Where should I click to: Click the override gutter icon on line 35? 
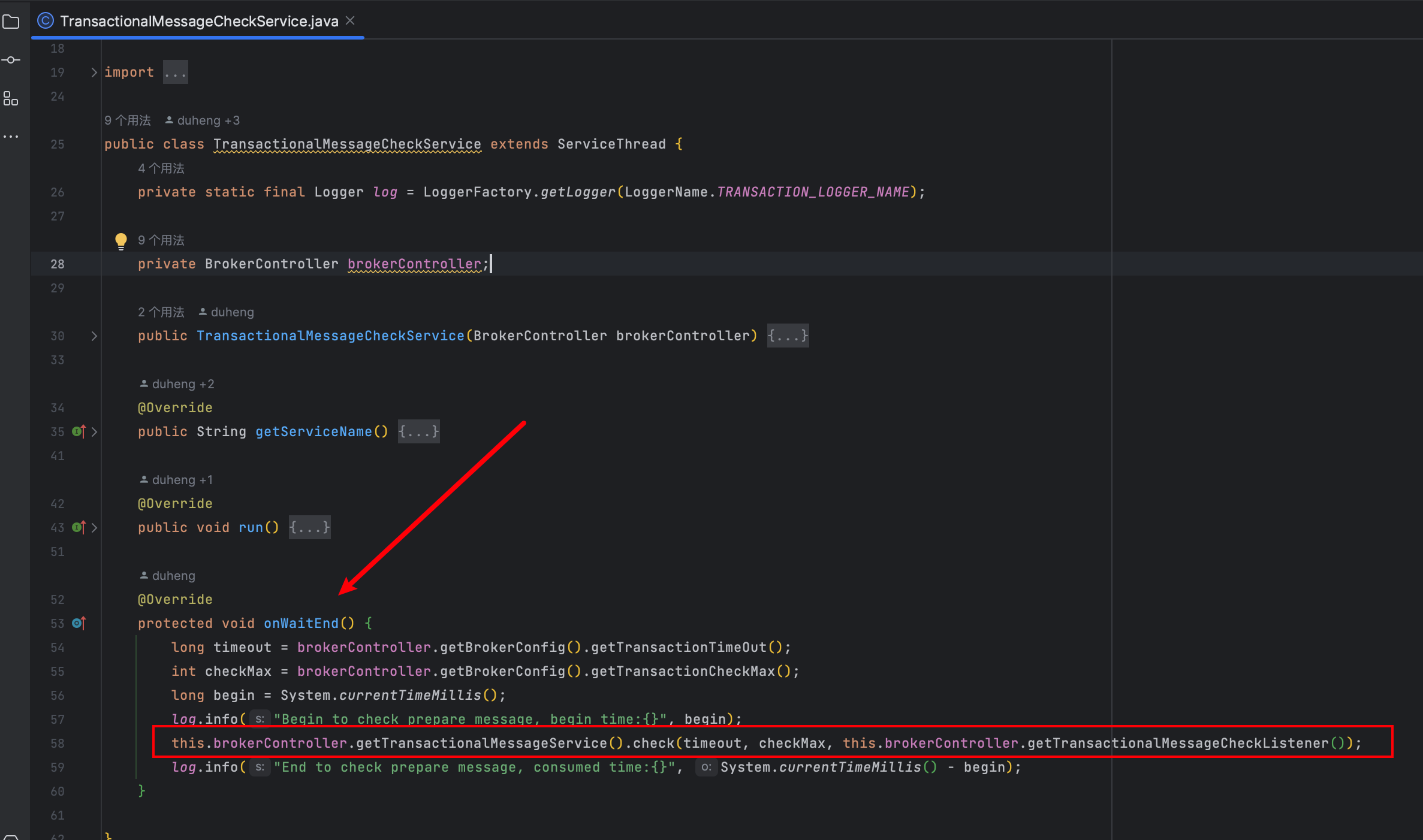coord(79,431)
